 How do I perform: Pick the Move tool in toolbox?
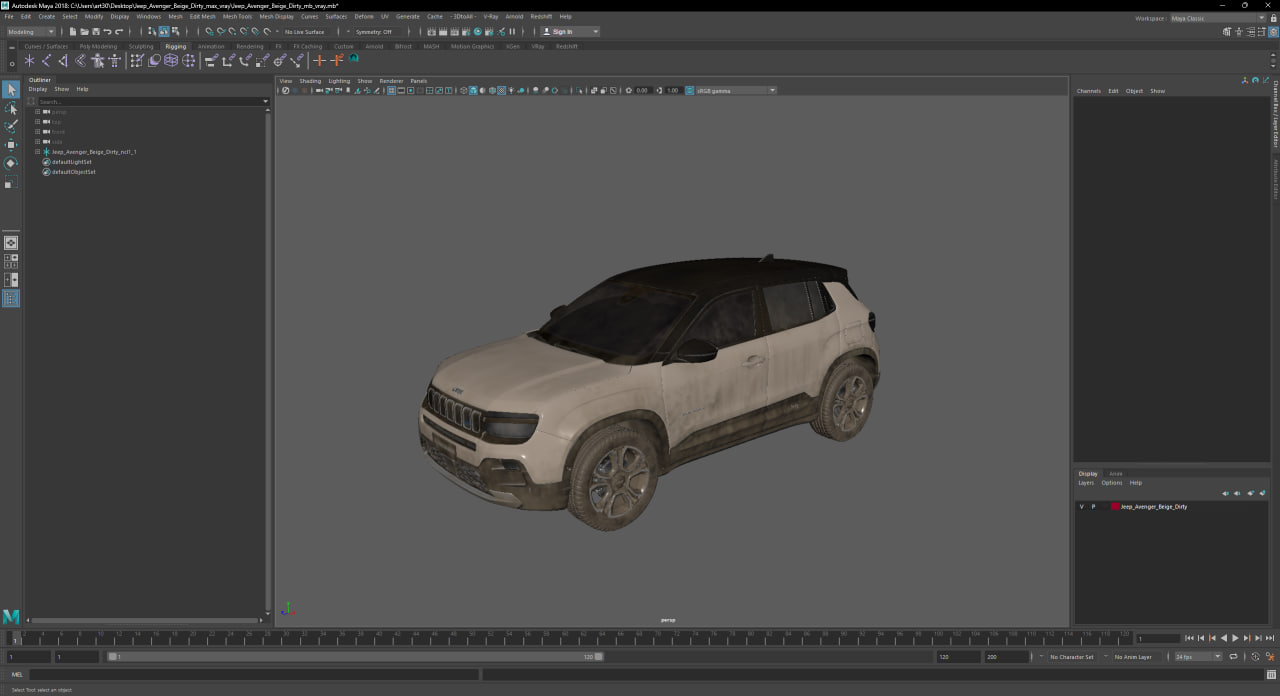click(x=10, y=145)
